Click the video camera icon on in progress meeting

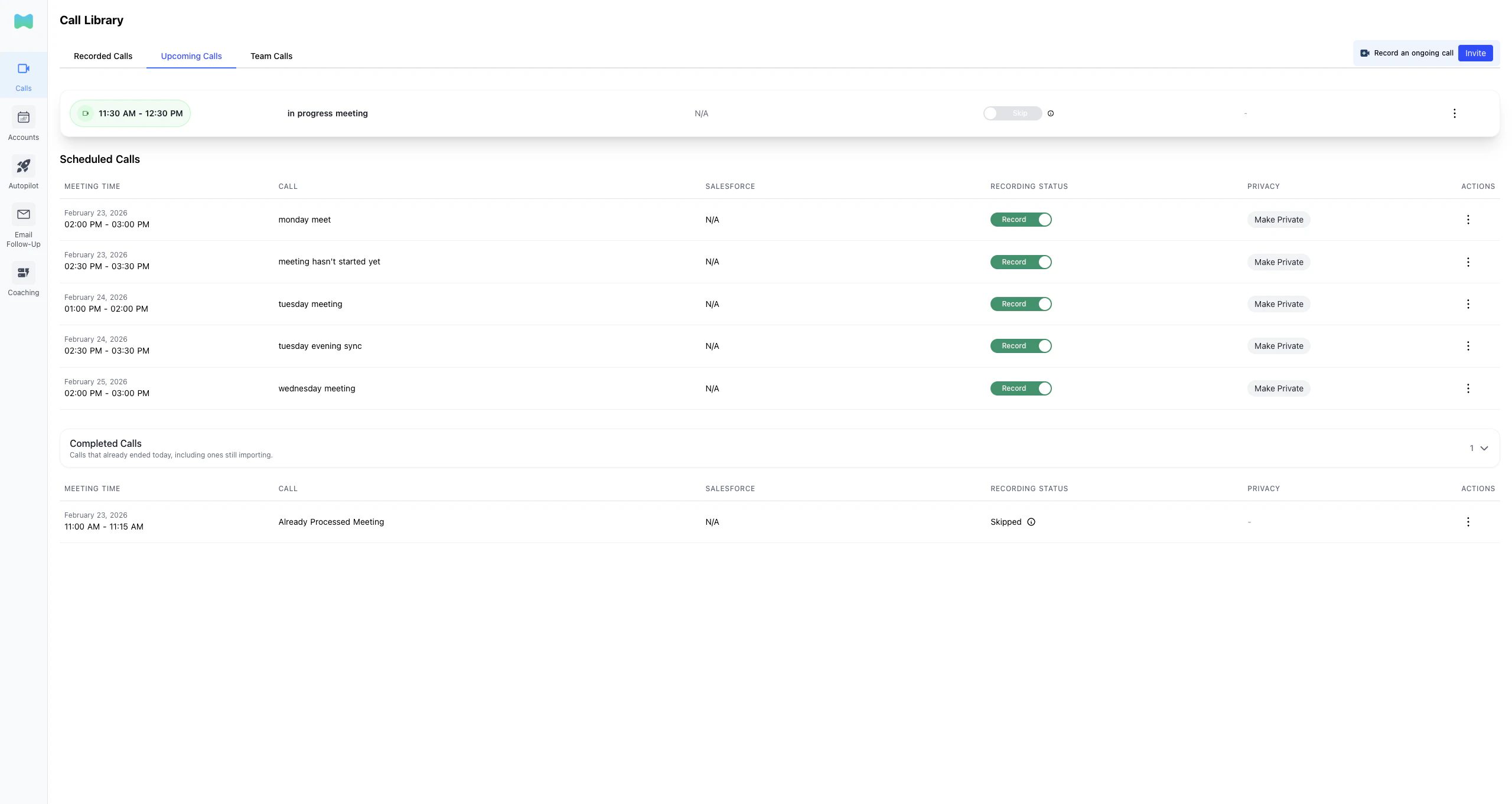86,113
